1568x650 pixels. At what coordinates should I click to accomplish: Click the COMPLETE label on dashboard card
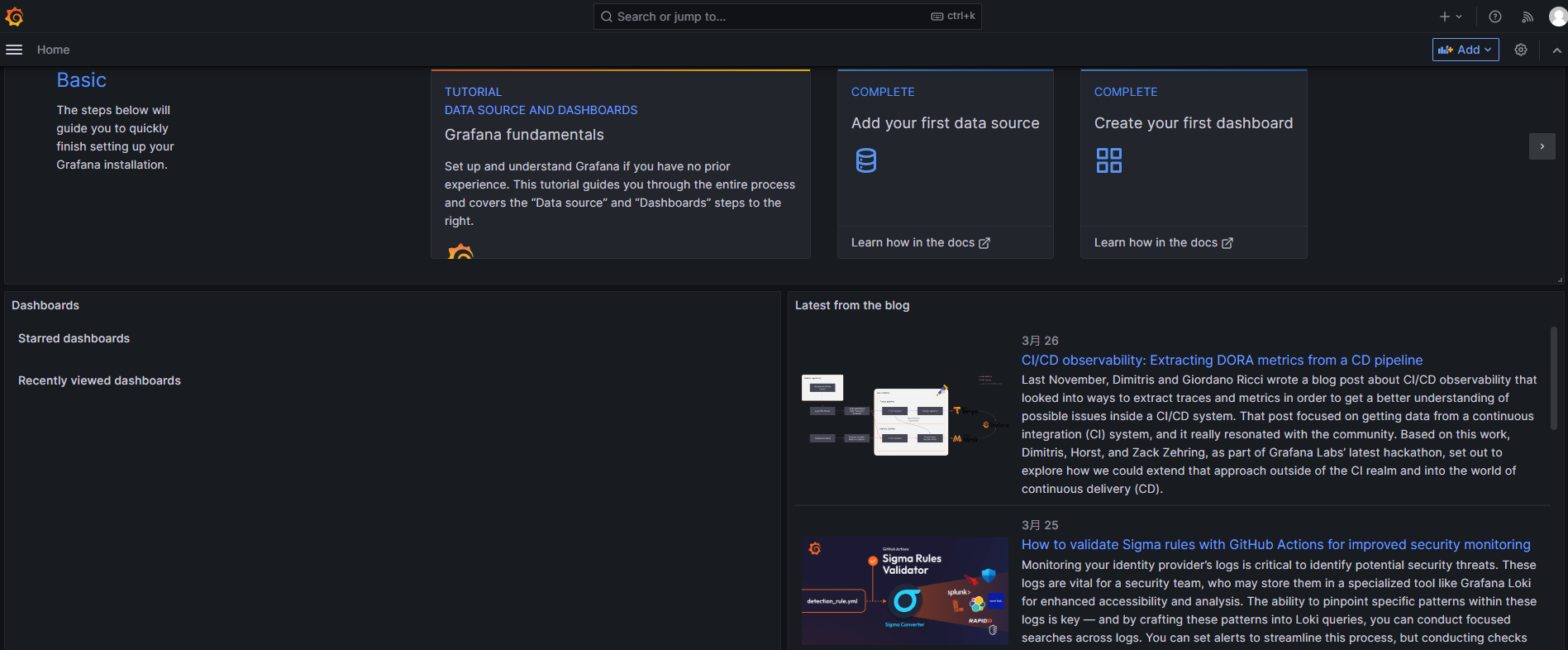coord(1126,92)
